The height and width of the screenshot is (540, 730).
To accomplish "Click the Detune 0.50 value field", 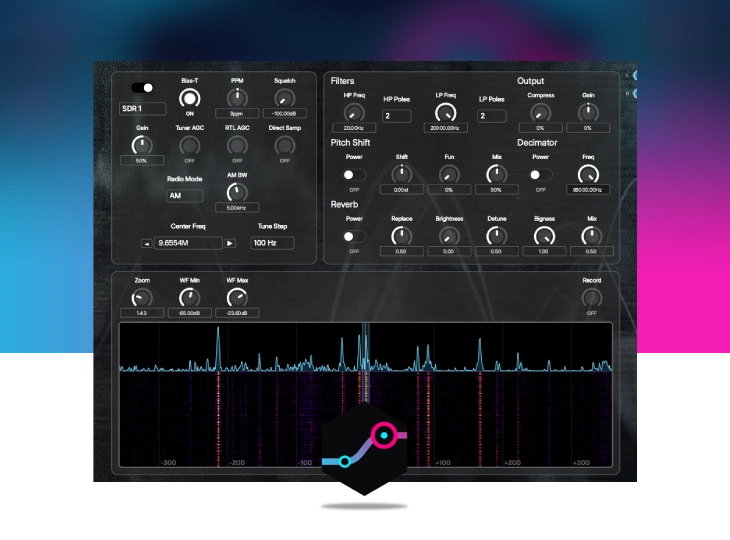I will coord(496,251).
